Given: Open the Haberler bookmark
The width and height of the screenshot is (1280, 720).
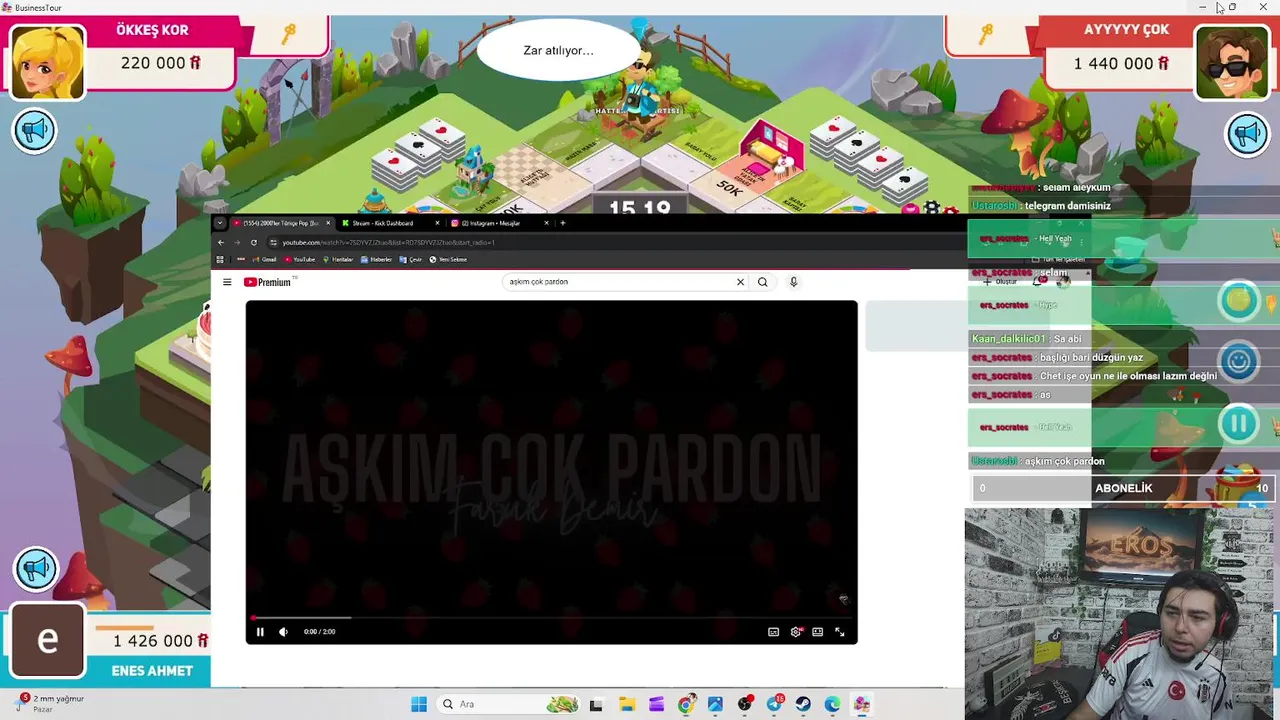Looking at the screenshot, I should tap(376, 259).
